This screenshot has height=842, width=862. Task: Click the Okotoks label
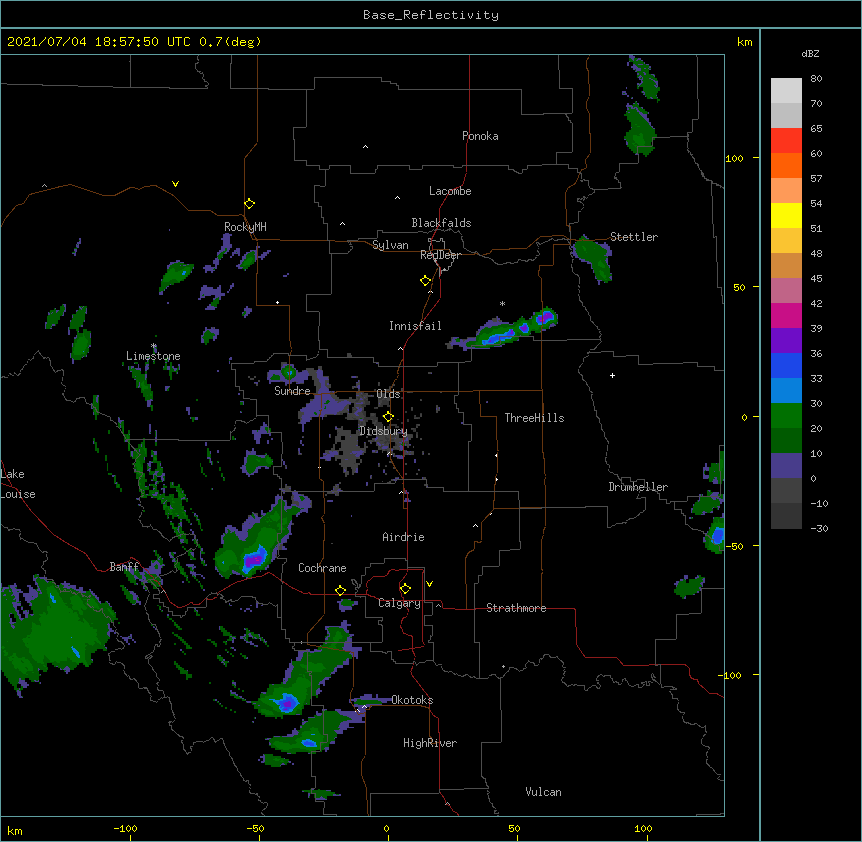coord(412,700)
